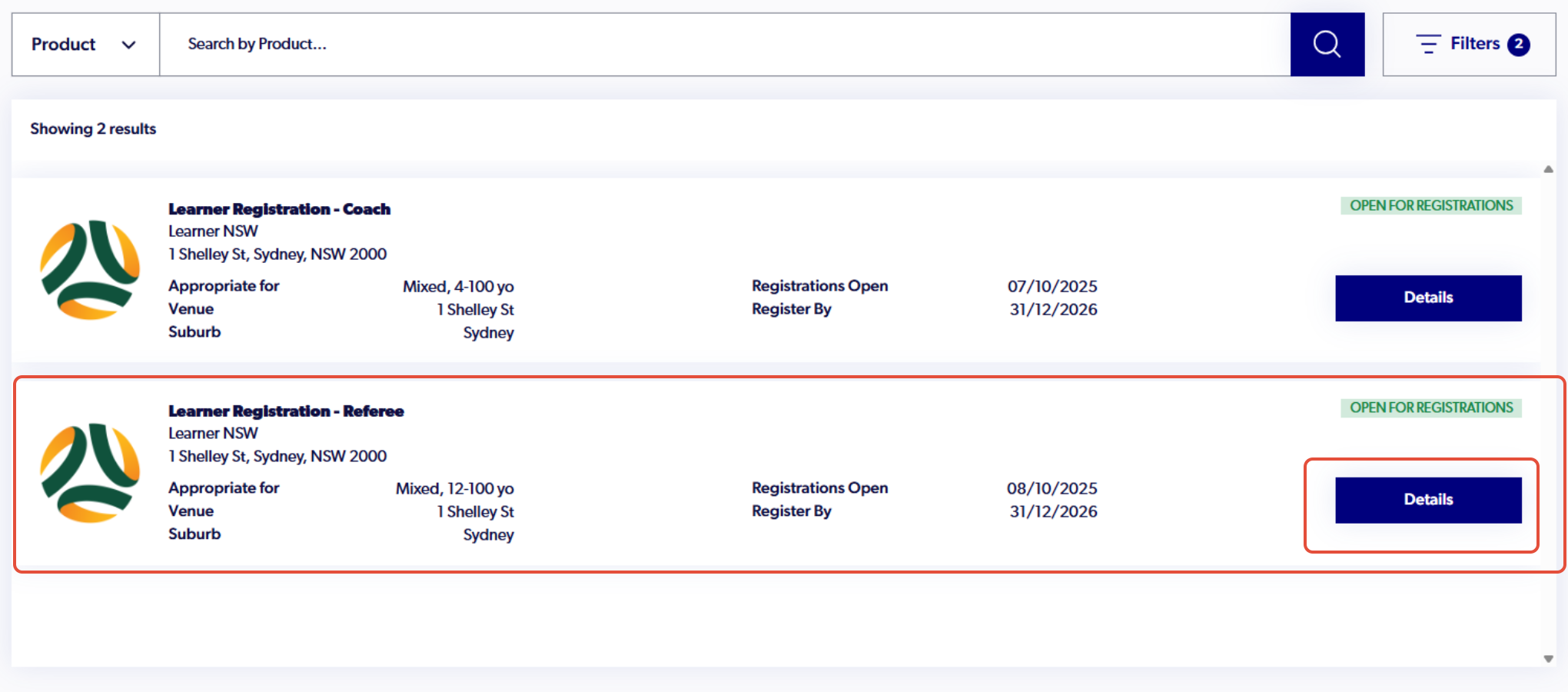Click the scrollbar down arrow
Screen dimensions: 1568x692
1548,659
